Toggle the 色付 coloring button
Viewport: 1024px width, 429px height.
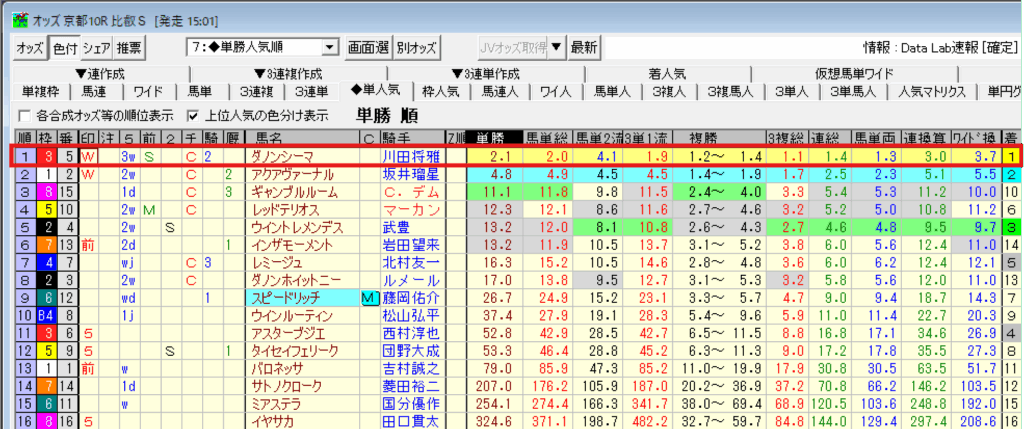pyautogui.click(x=64, y=47)
